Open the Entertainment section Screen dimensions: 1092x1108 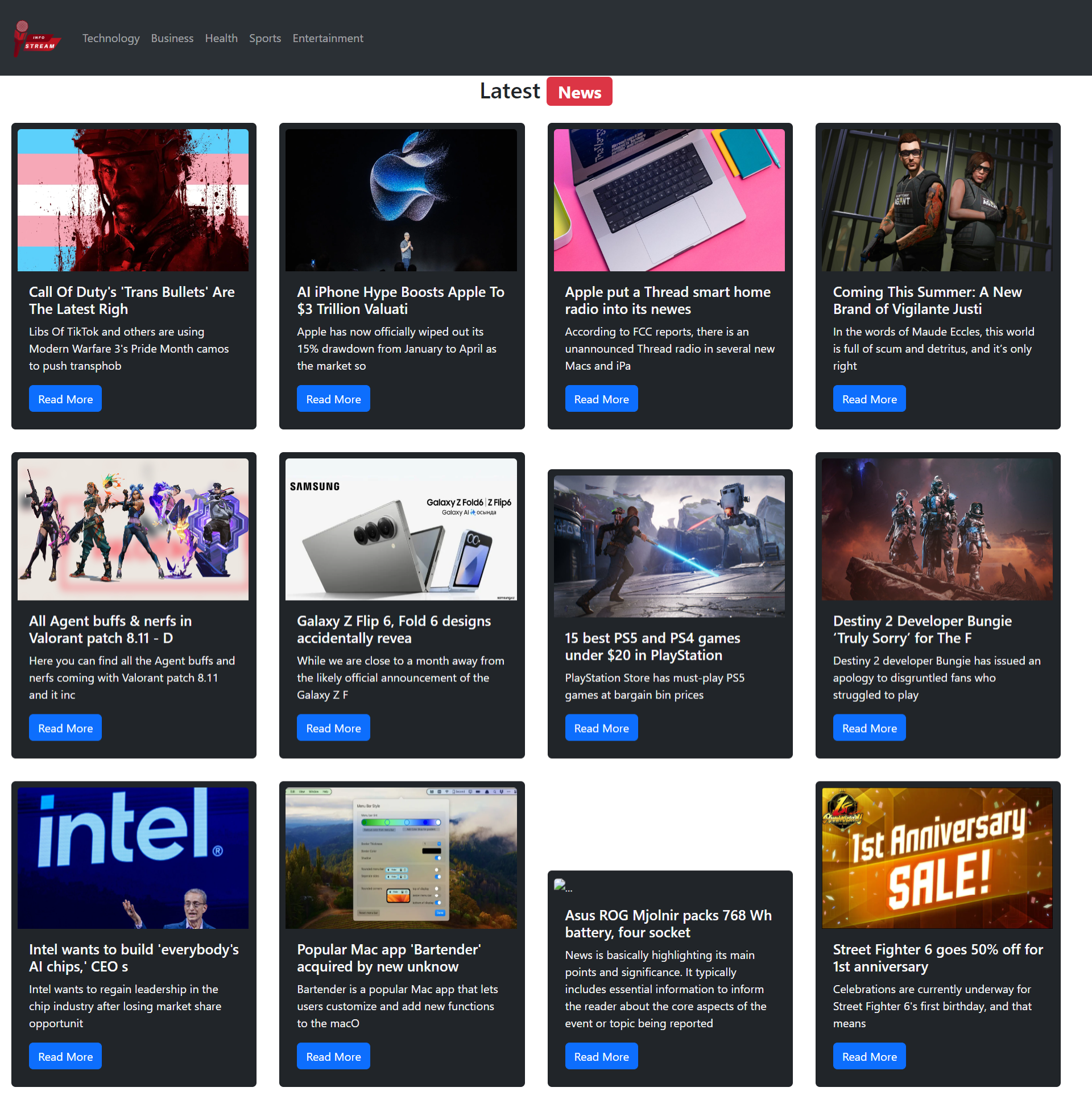(x=328, y=38)
